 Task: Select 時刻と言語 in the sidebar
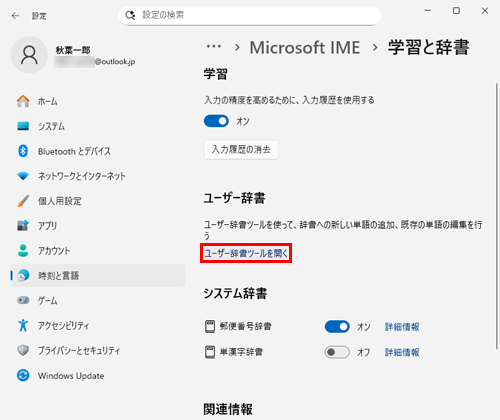pyautogui.click(x=98, y=276)
